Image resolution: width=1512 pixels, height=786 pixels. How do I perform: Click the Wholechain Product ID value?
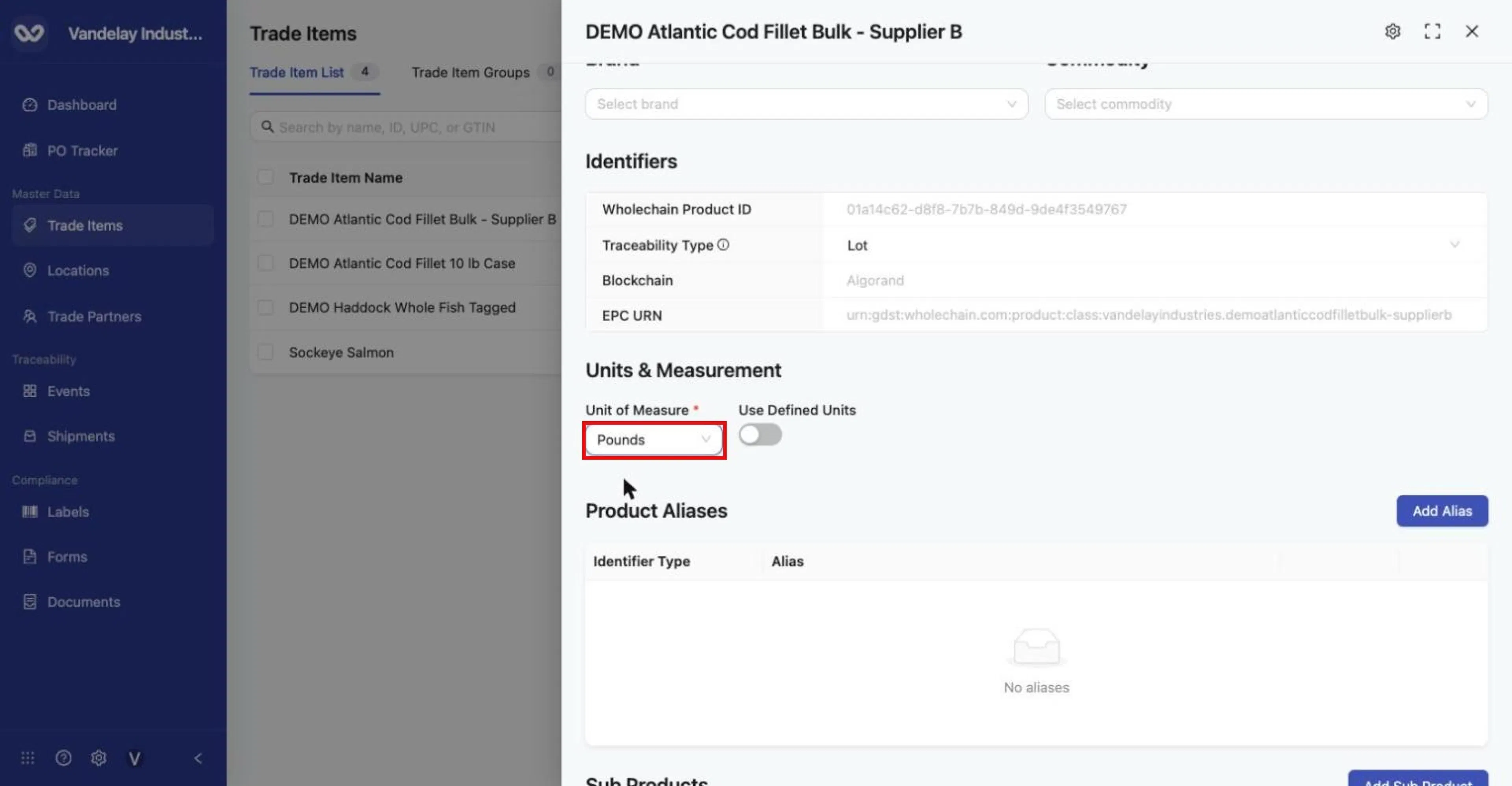986,209
